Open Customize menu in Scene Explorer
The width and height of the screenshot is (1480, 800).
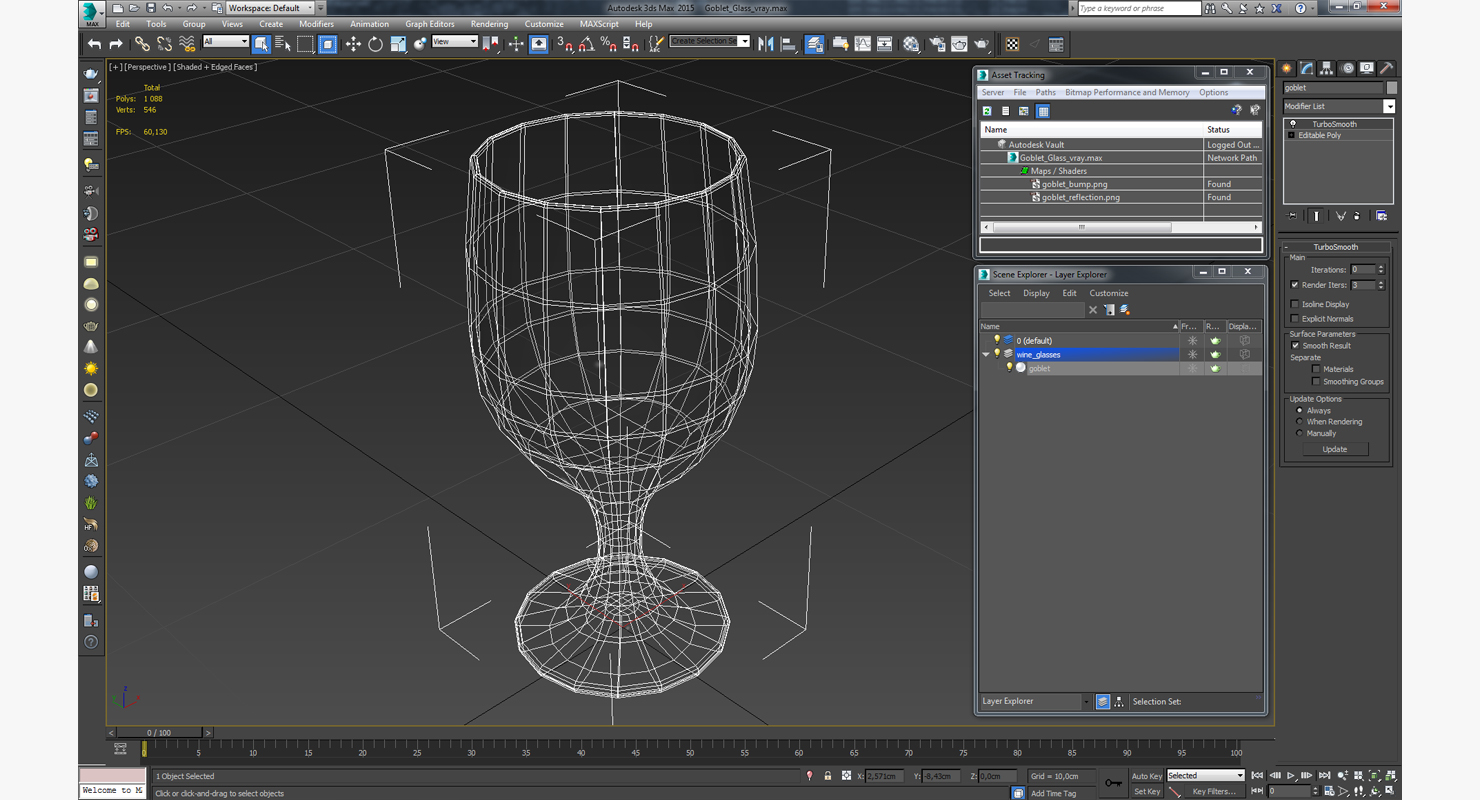coord(1108,294)
